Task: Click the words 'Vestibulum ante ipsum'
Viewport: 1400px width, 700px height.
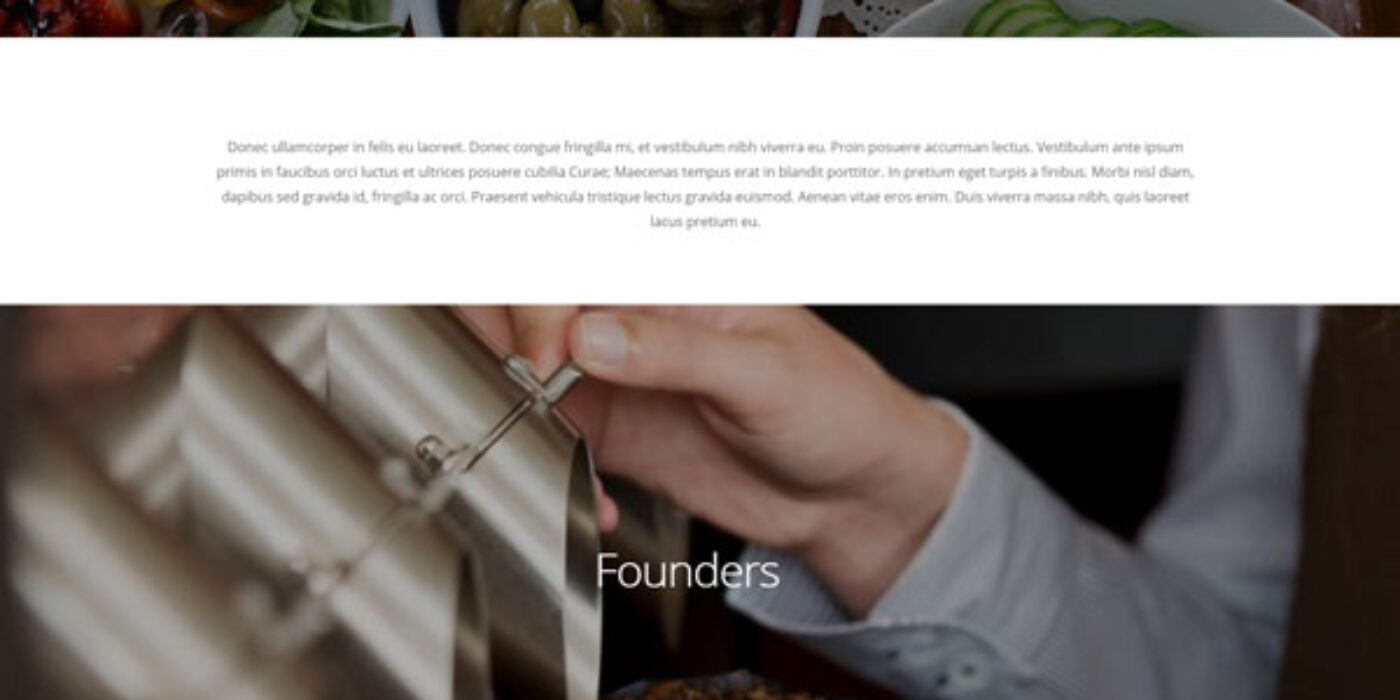Action: (1110, 147)
